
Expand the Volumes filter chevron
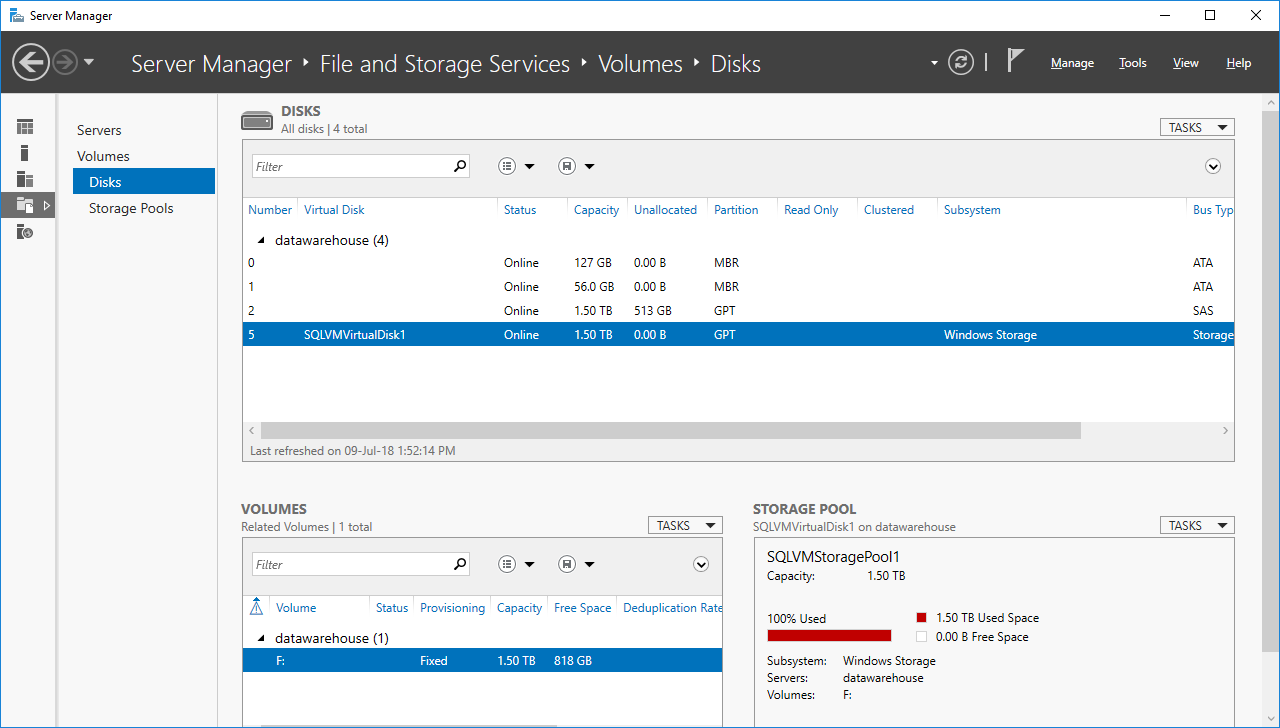701,565
